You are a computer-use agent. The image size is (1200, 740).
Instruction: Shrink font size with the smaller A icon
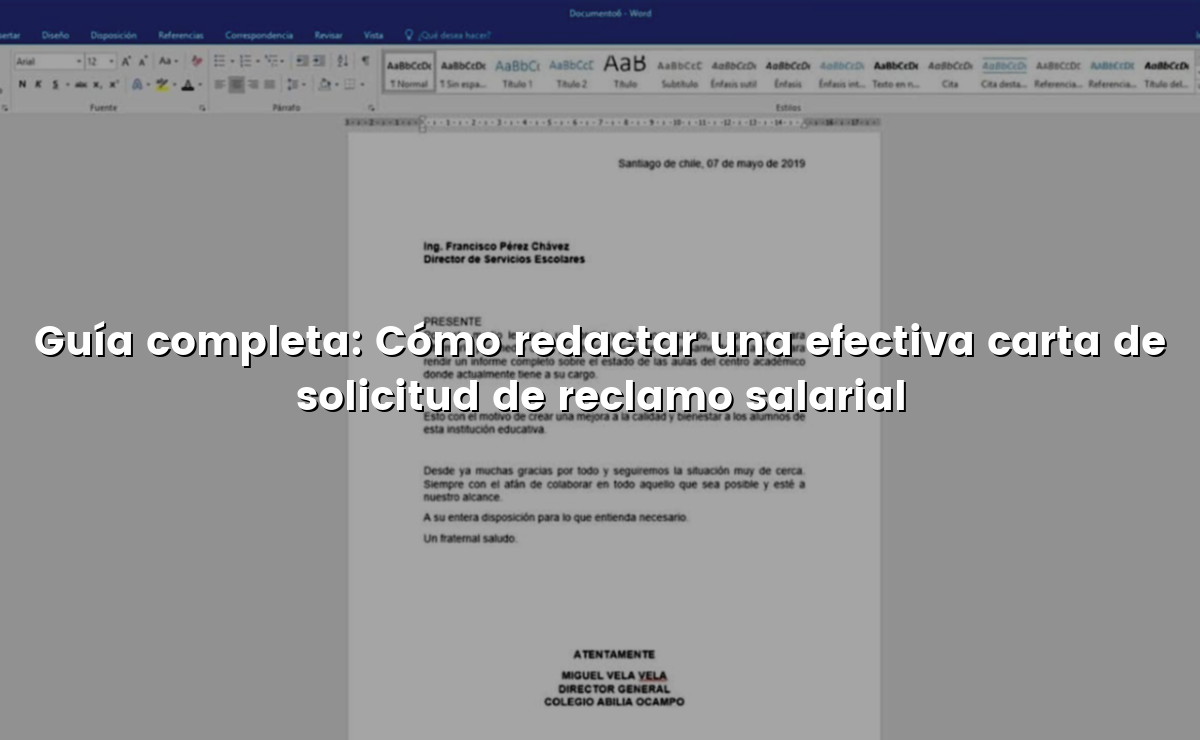(x=143, y=62)
